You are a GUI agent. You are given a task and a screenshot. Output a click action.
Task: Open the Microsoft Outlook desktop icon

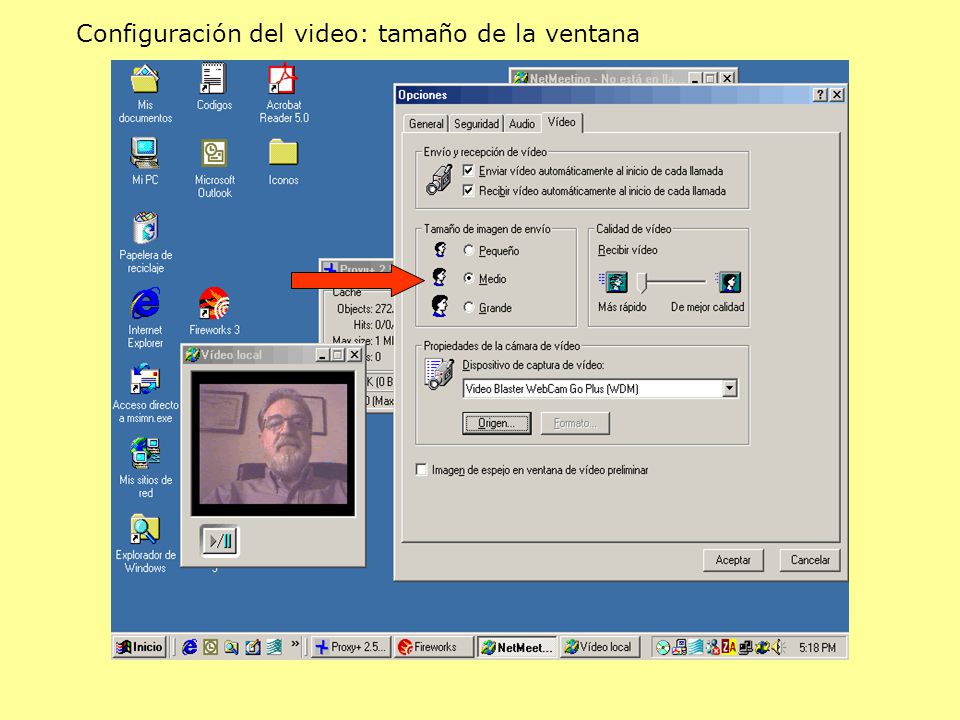(214, 168)
